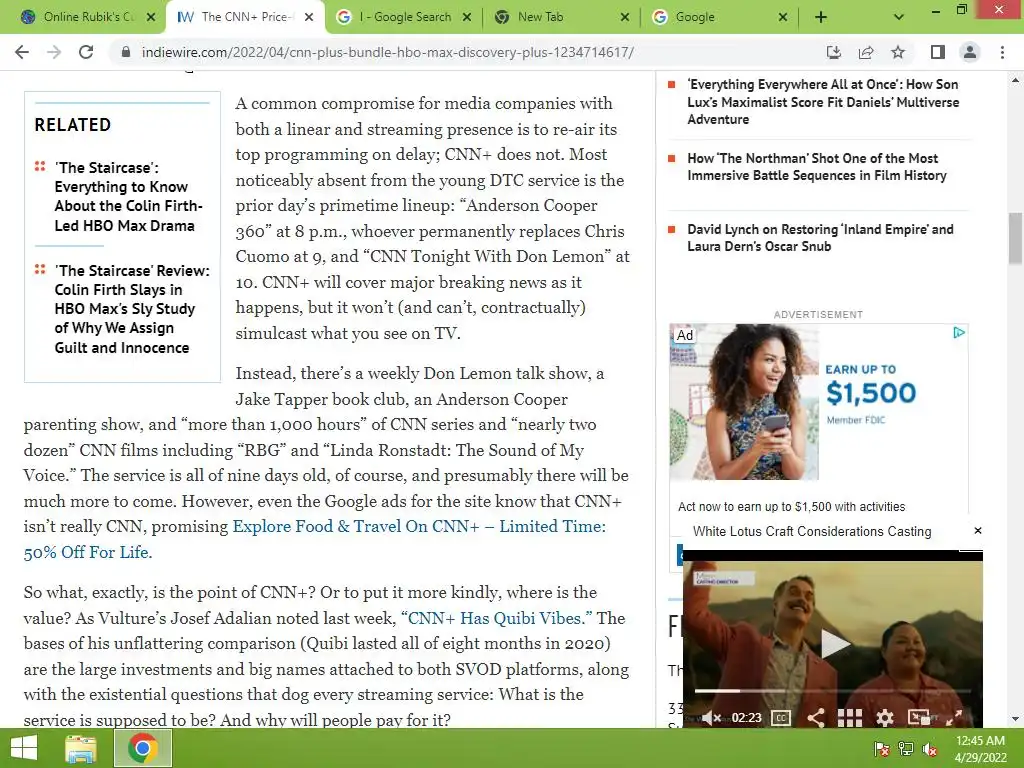This screenshot has width=1024, height=768.
Task: Share this page via the share icon
Action: pyautogui.click(x=866, y=52)
